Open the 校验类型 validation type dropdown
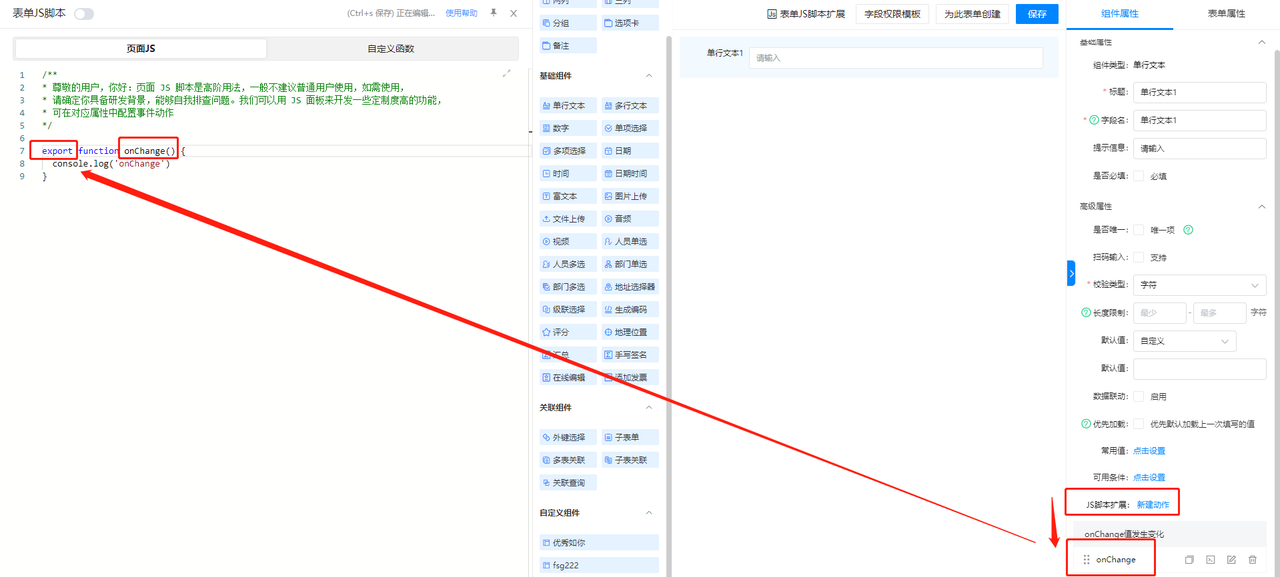This screenshot has width=1280, height=577. pos(1200,285)
